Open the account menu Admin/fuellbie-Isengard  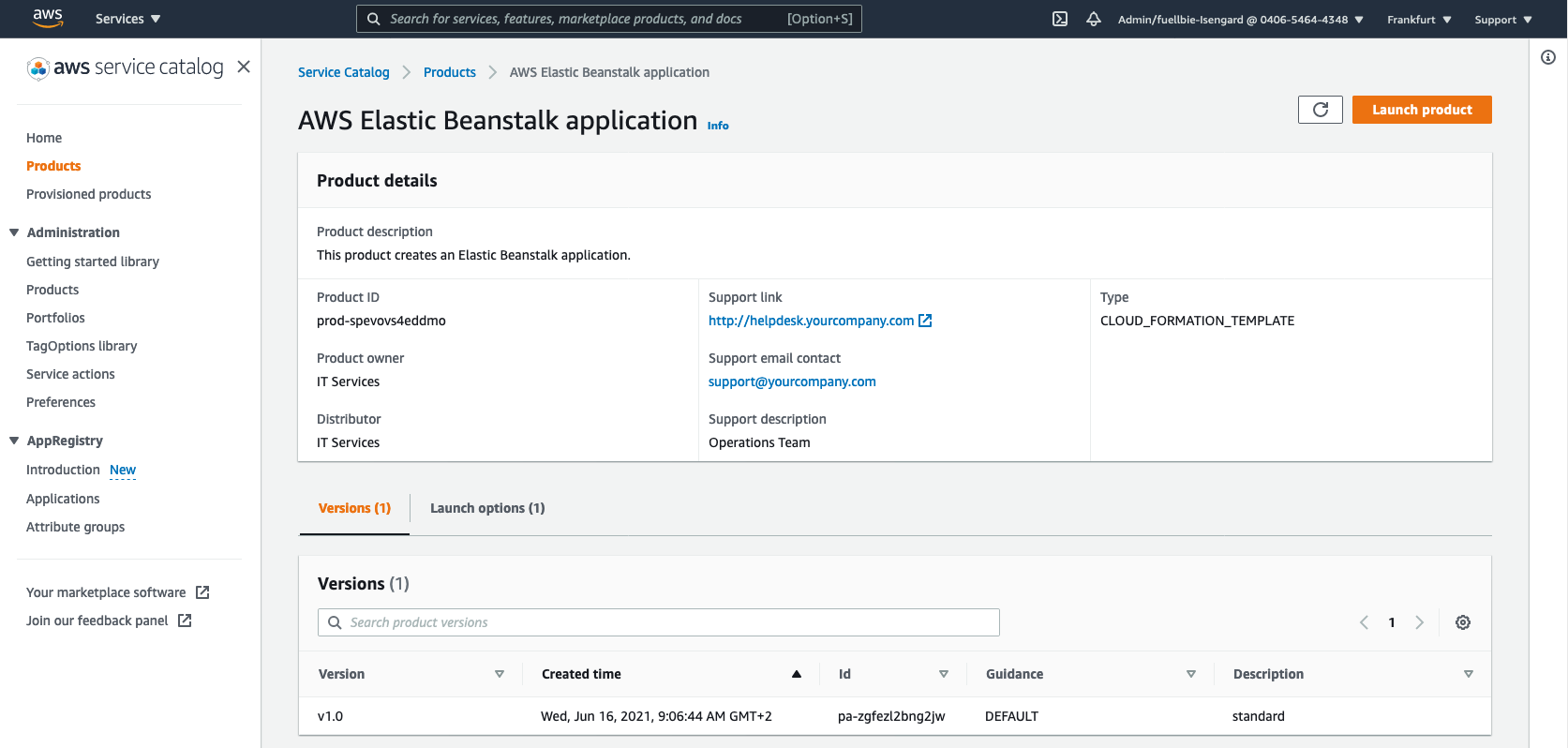pos(1240,20)
